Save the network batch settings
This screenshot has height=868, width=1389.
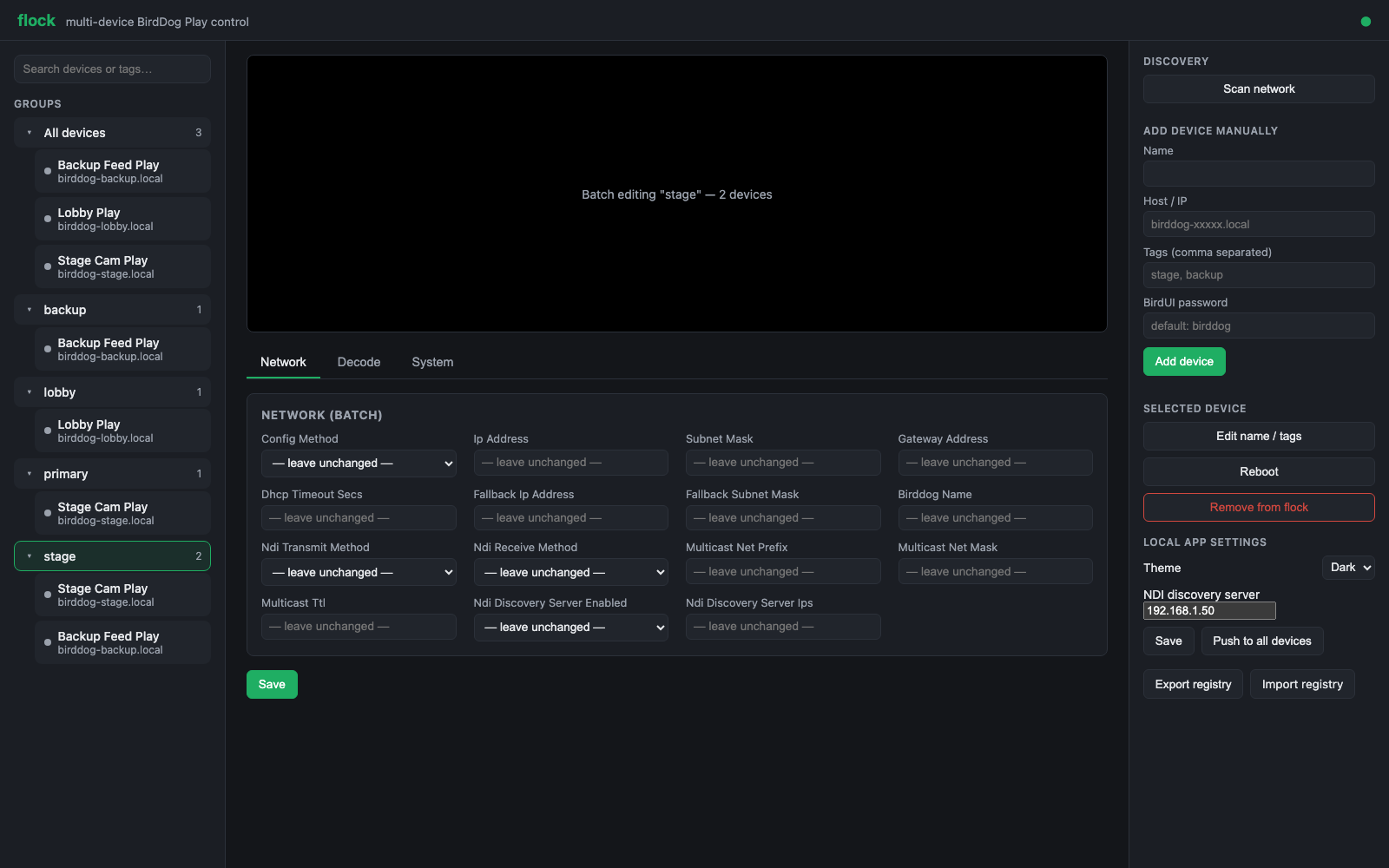(272, 684)
